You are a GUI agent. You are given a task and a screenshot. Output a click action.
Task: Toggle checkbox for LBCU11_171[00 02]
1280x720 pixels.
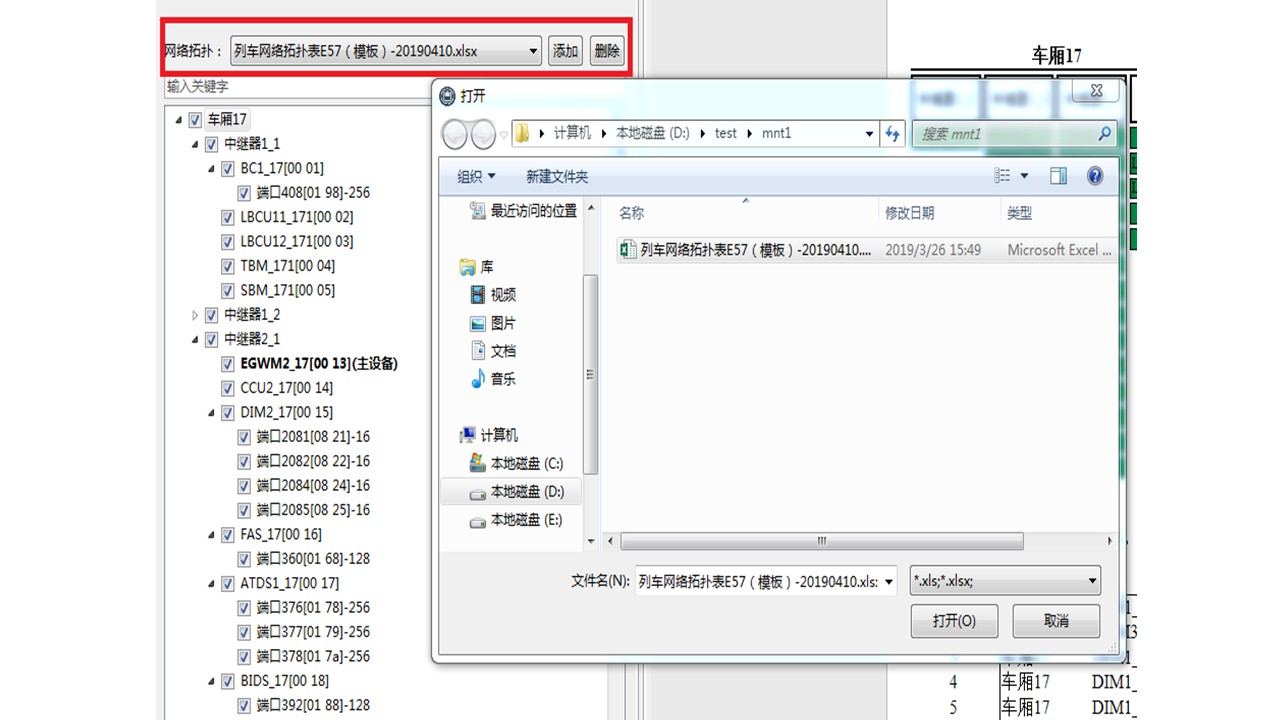click(x=227, y=217)
